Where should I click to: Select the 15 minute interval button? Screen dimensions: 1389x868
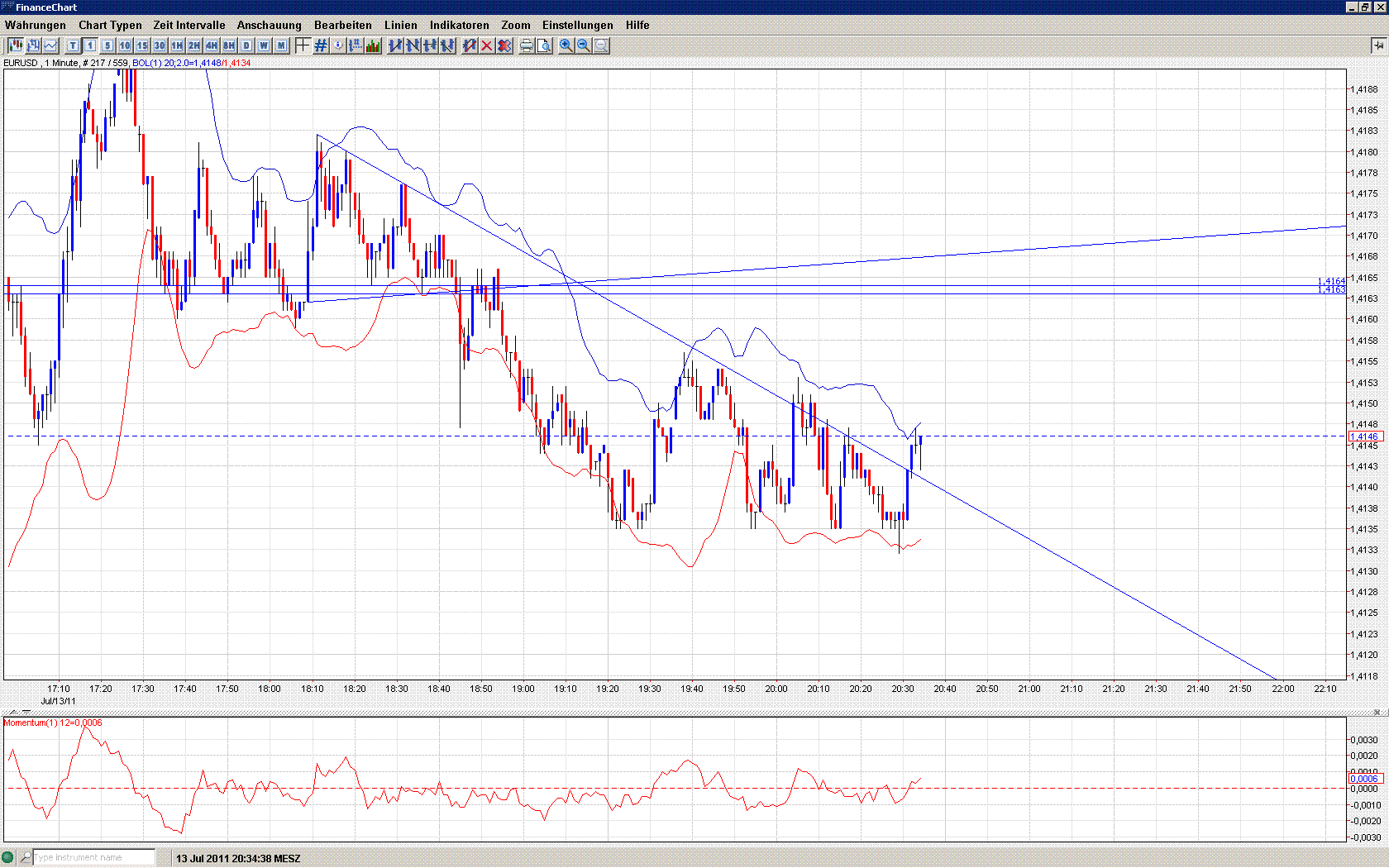(x=142, y=45)
